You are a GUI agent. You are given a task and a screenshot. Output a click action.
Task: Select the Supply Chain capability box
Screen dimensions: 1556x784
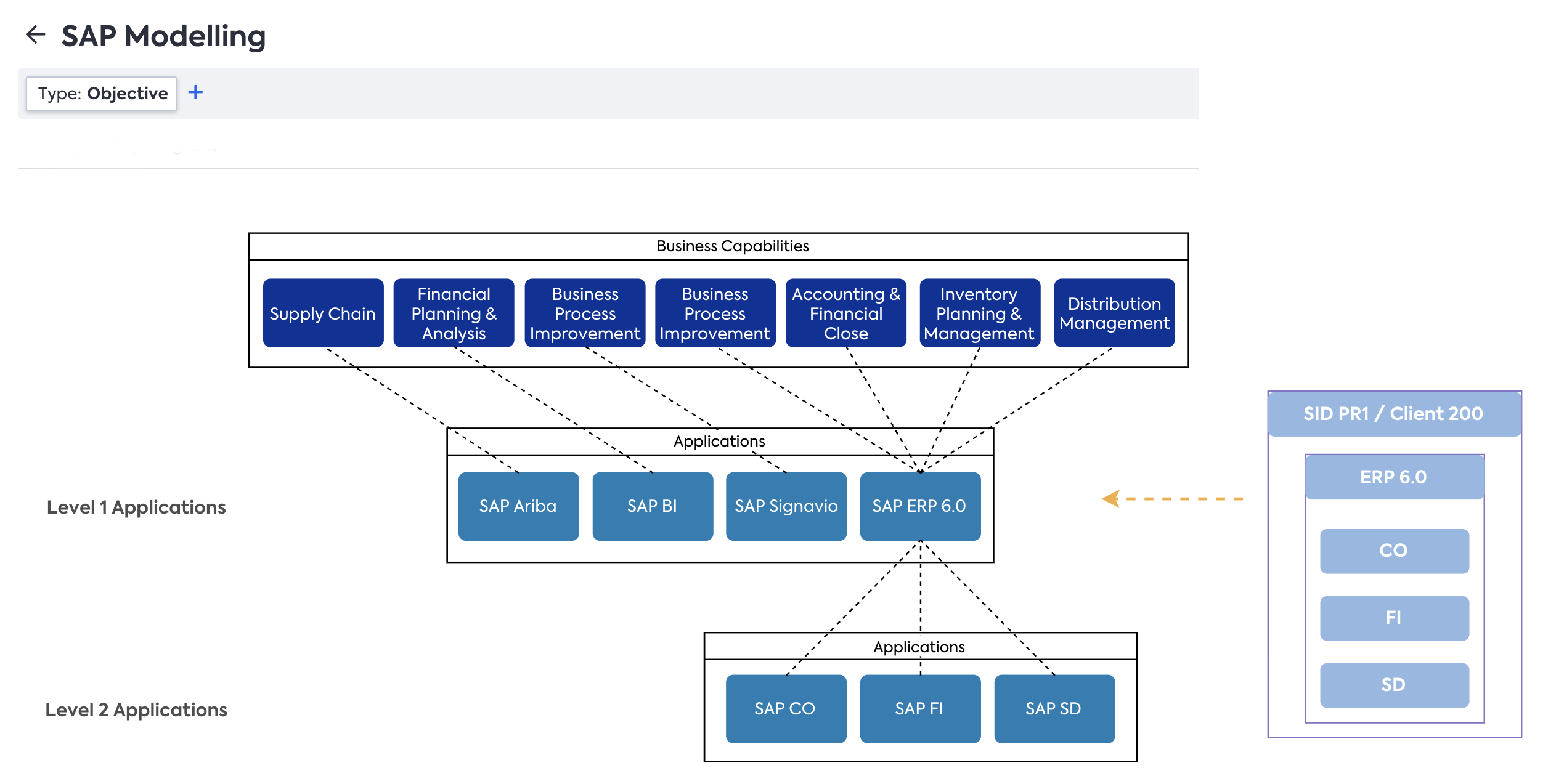(323, 313)
